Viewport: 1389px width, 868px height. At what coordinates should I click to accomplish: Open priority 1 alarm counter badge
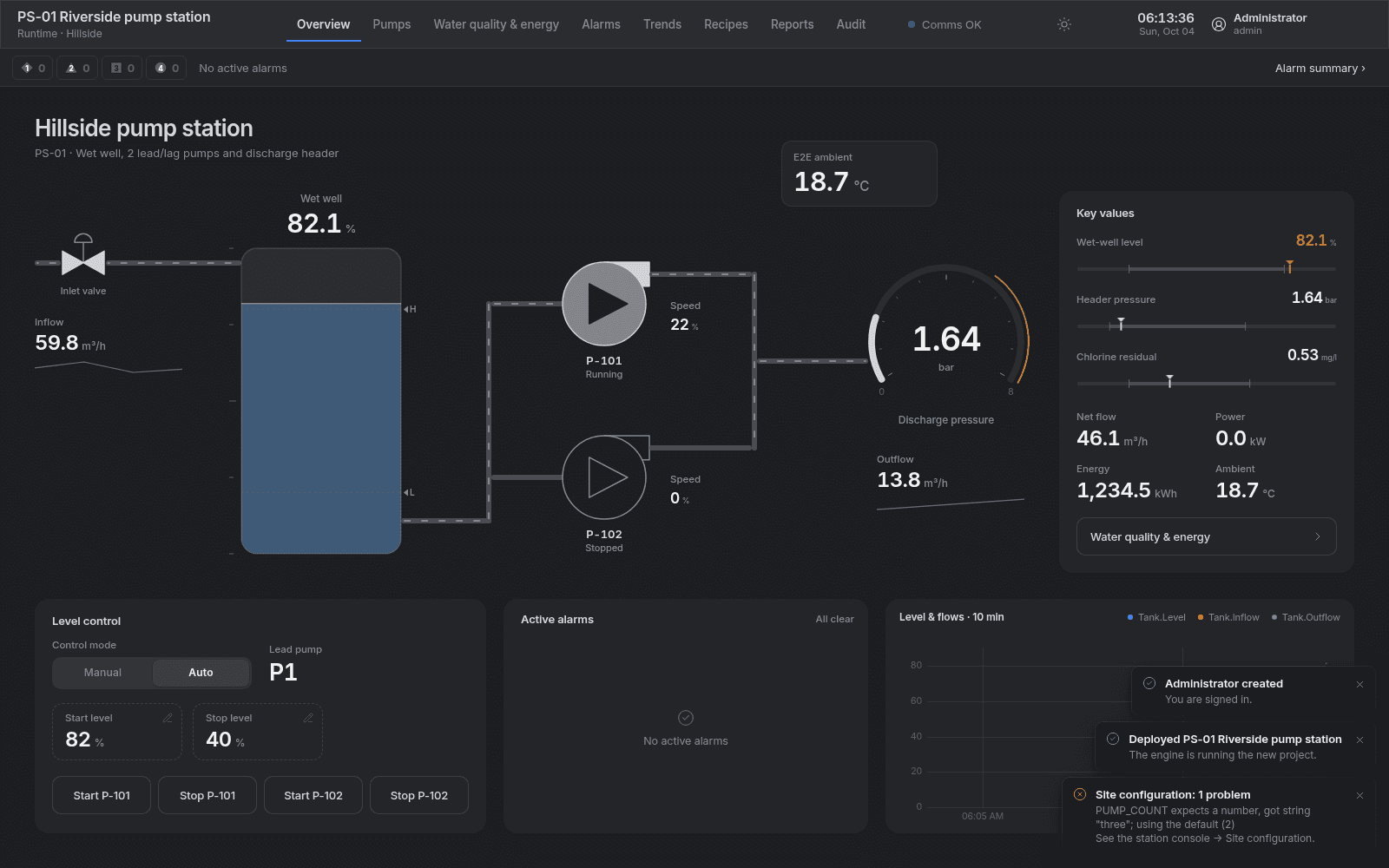(x=33, y=68)
